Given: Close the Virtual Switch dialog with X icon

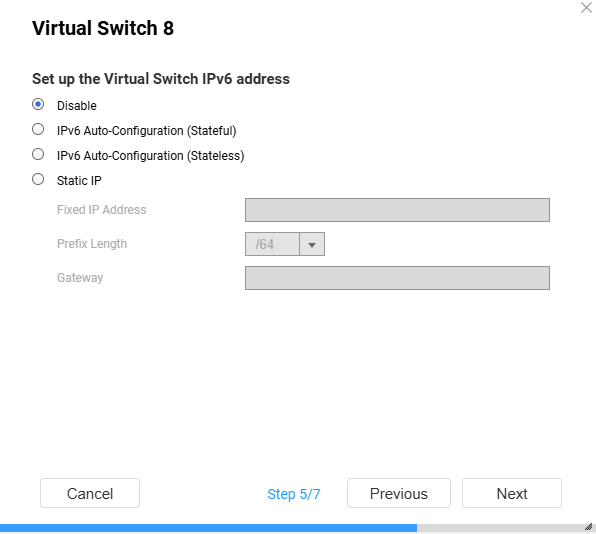Looking at the screenshot, I should point(586,8).
